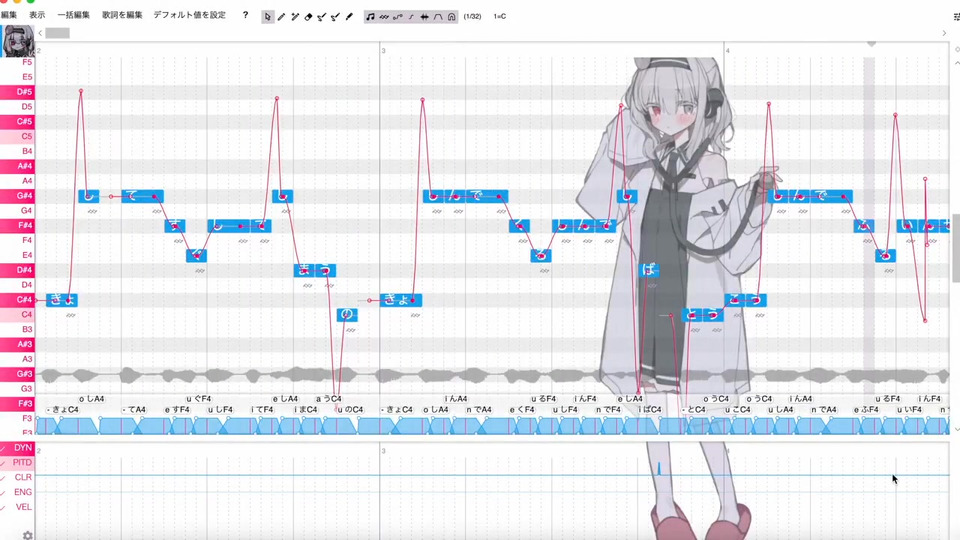The width and height of the screenshot is (960, 540).
Task: Click the left scroll arrow
Action: pos(40,33)
